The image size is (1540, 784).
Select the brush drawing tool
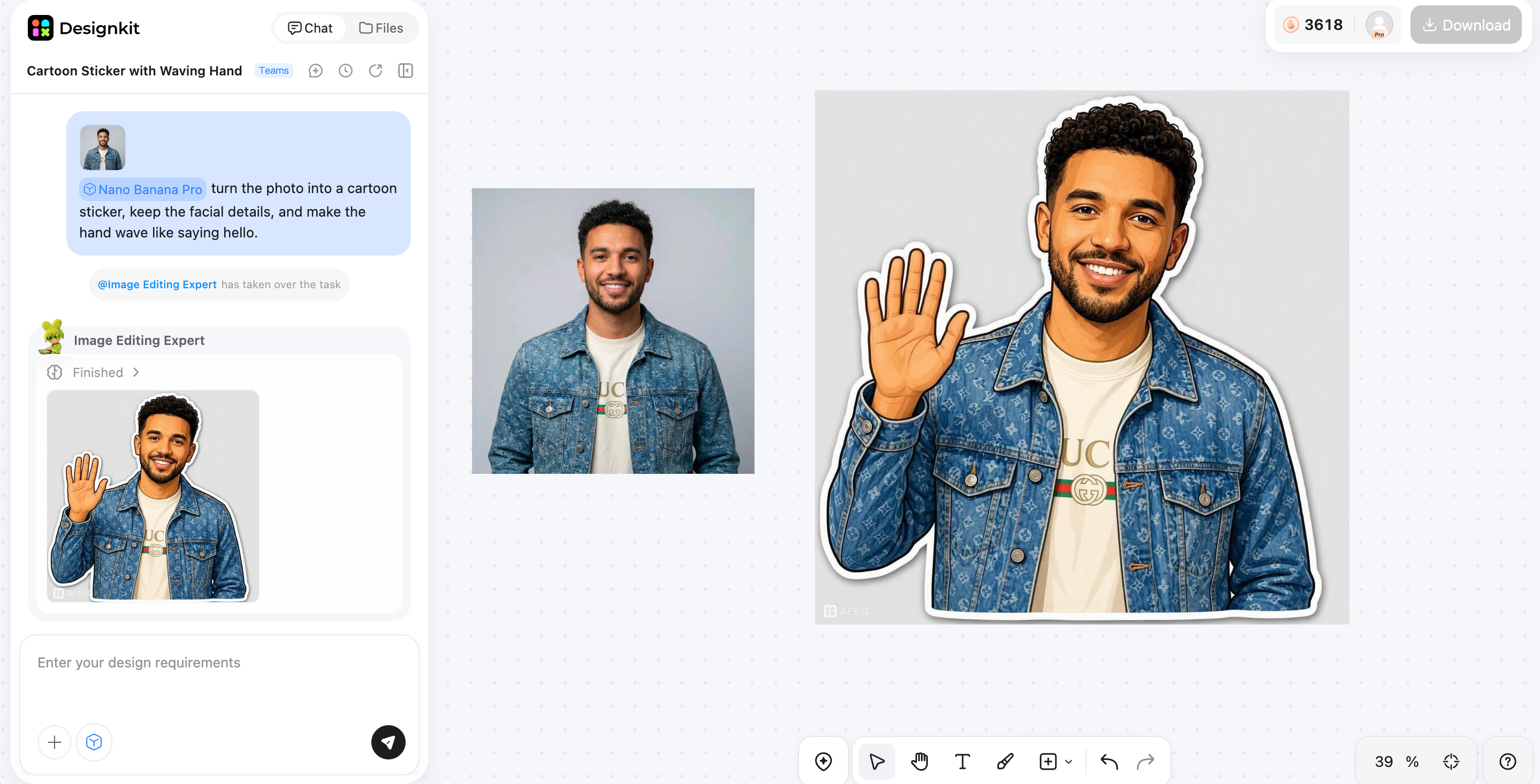1005,762
